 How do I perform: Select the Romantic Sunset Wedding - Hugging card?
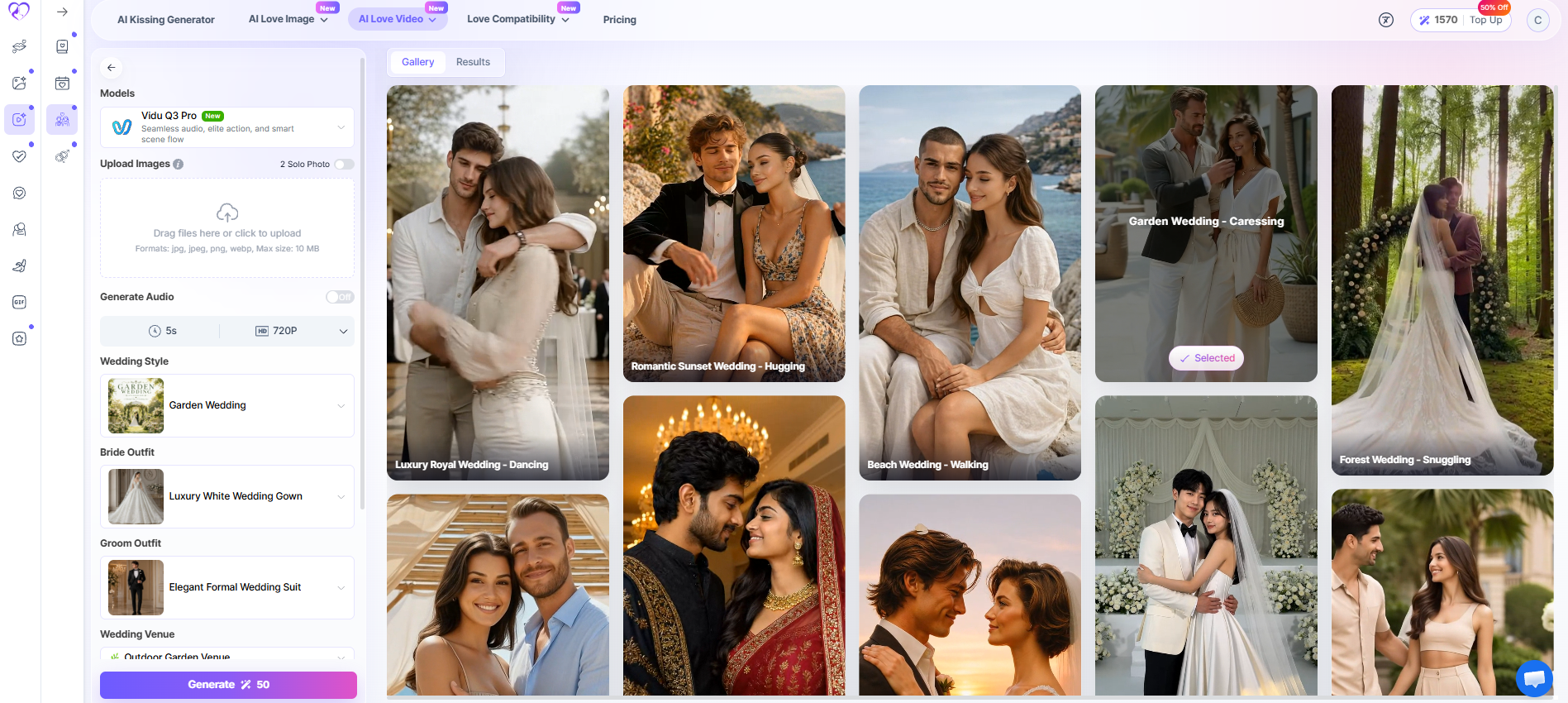tap(734, 233)
